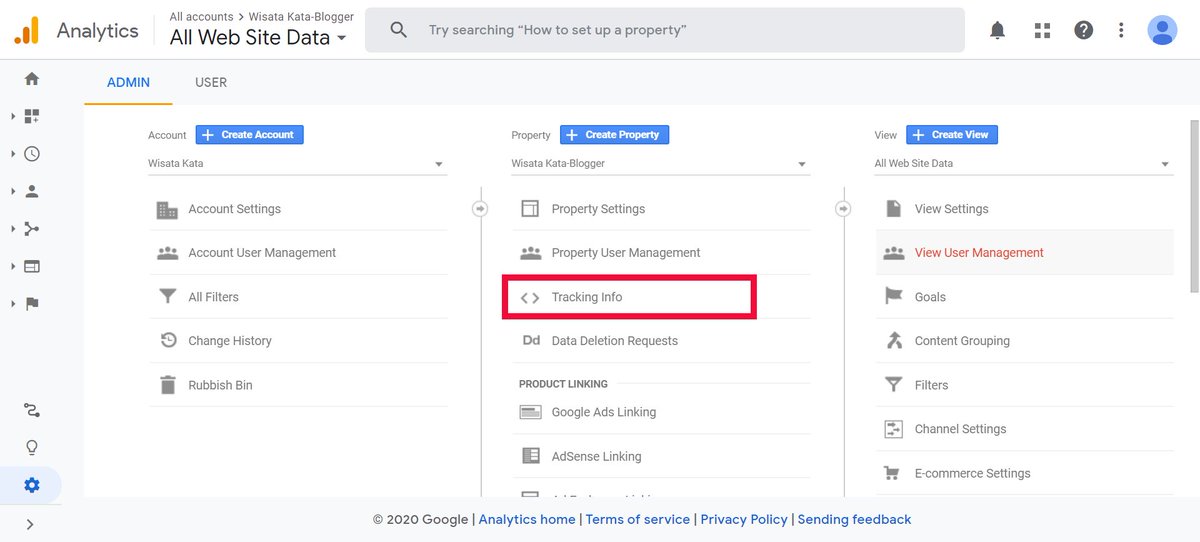Open Analytics home footer link

527,519
